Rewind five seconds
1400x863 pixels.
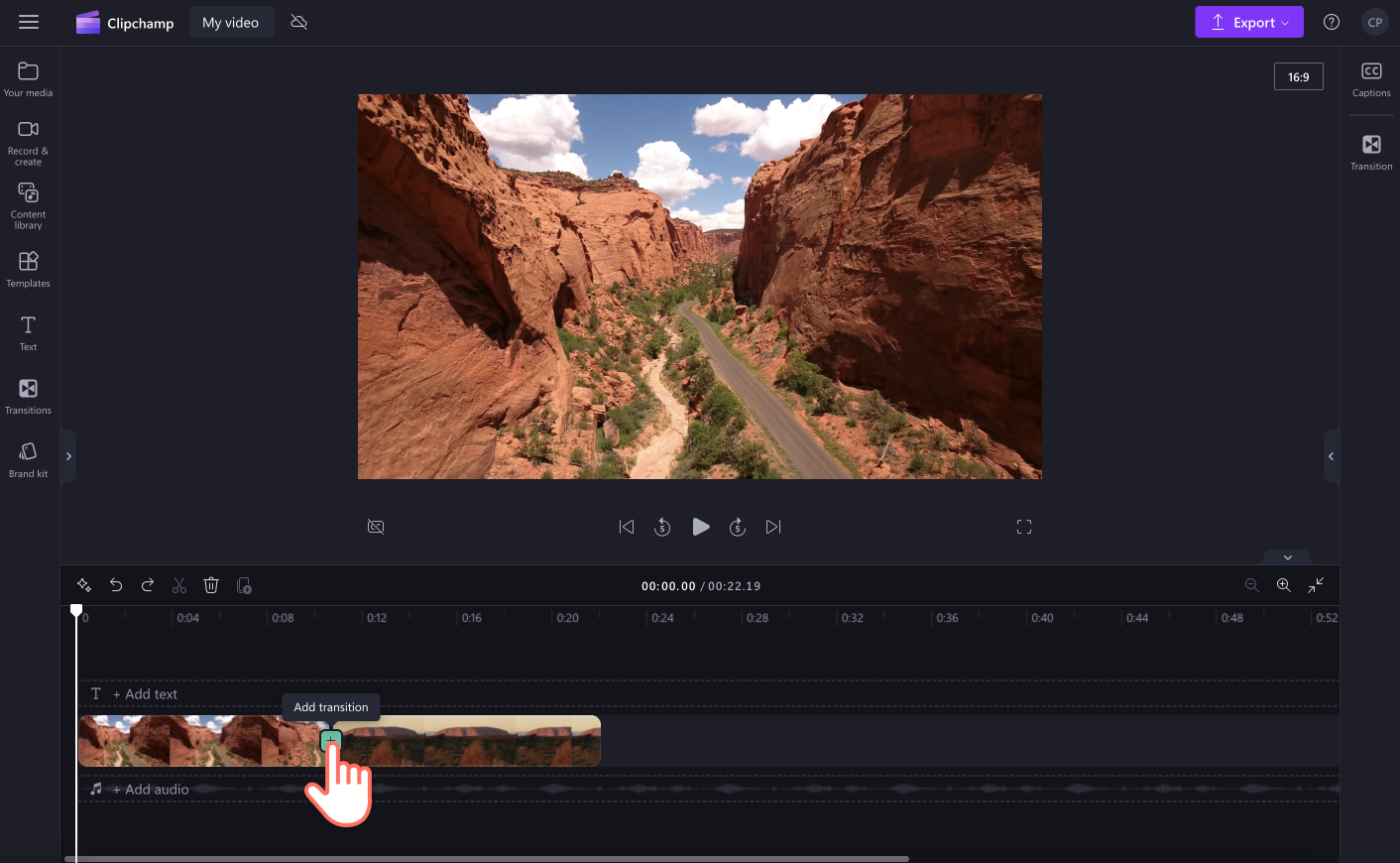tap(662, 527)
